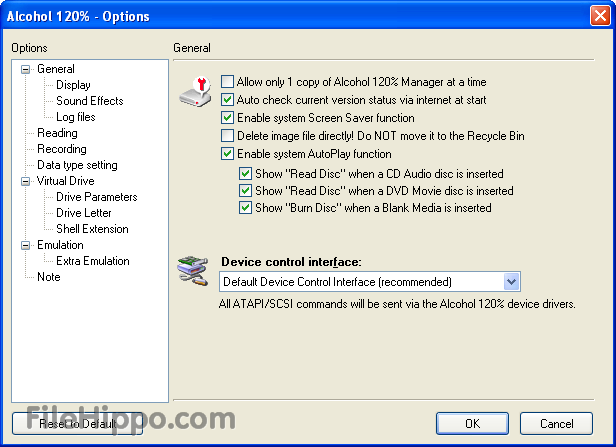
Task: Uncheck Show Read Disc for CD Audio
Action: pyautogui.click(x=245, y=173)
